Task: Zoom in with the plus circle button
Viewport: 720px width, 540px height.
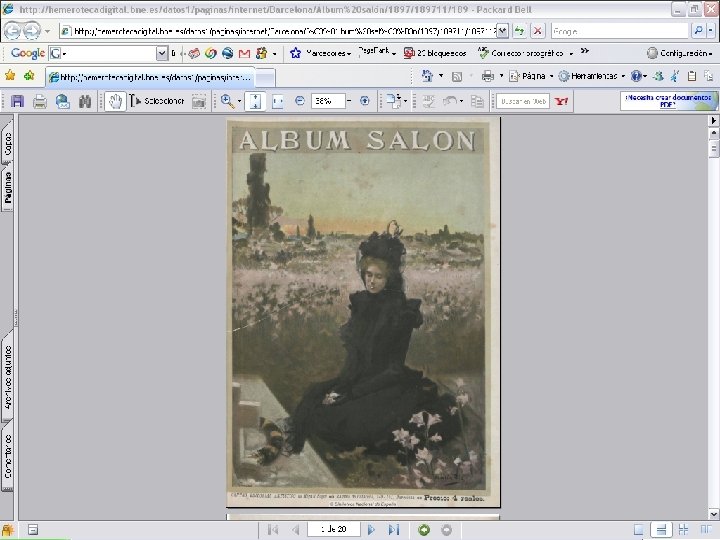Action: pyautogui.click(x=365, y=101)
